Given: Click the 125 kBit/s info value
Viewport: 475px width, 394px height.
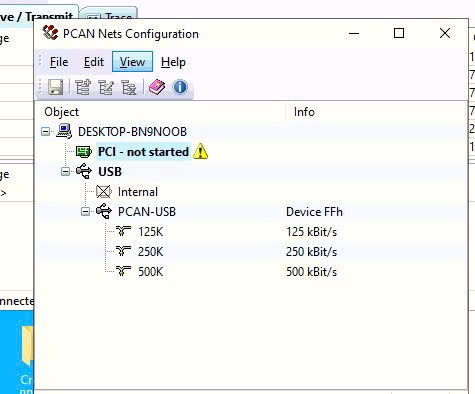Looking at the screenshot, I should [311, 232].
